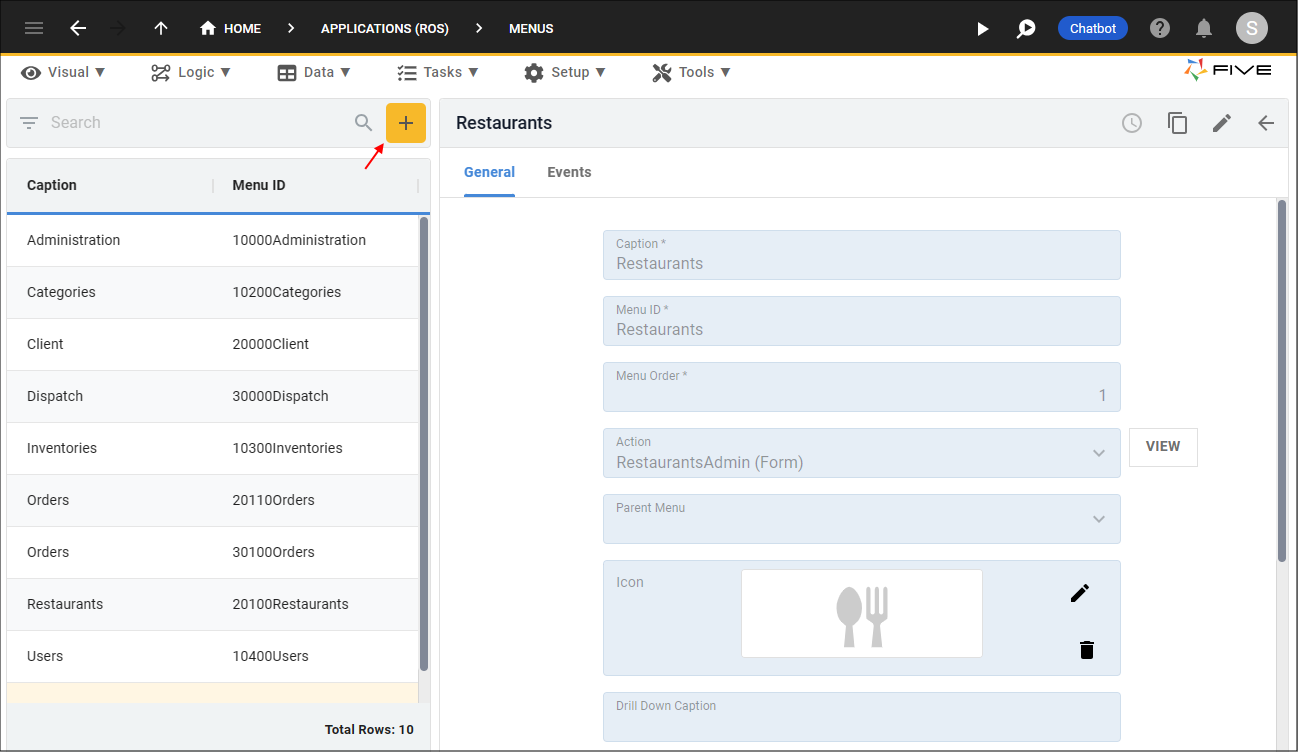Viewport: 1298px width, 752px height.
Task: Open the history clock icon
Action: 1132,123
